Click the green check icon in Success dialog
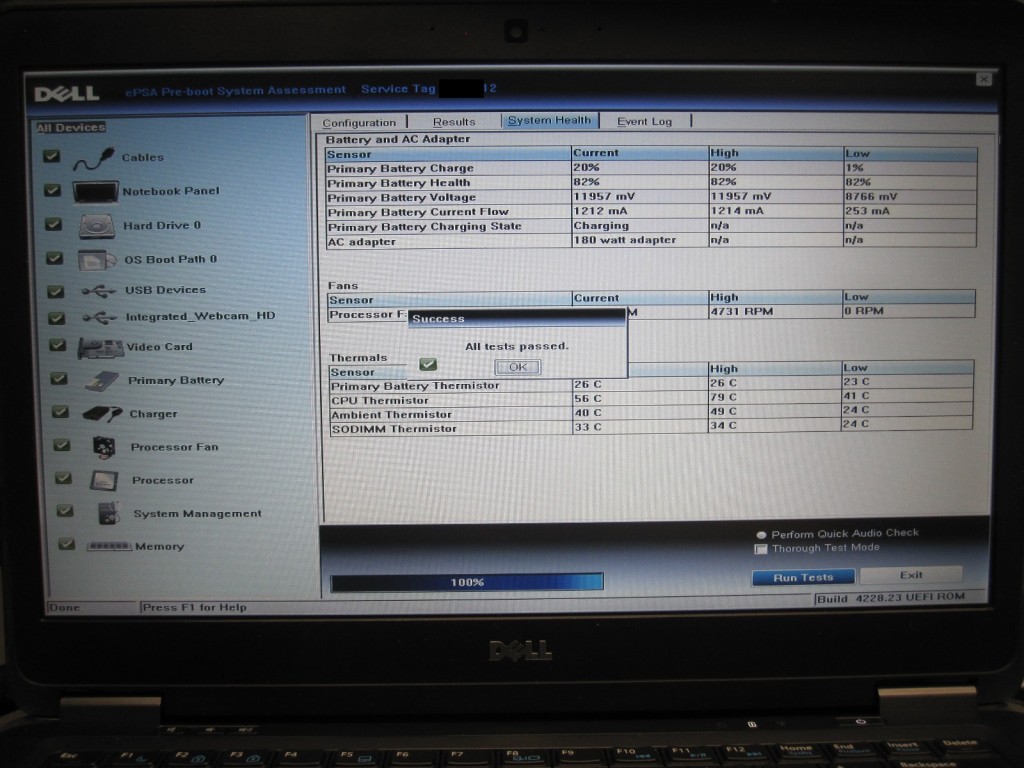1024x768 pixels. coord(428,364)
